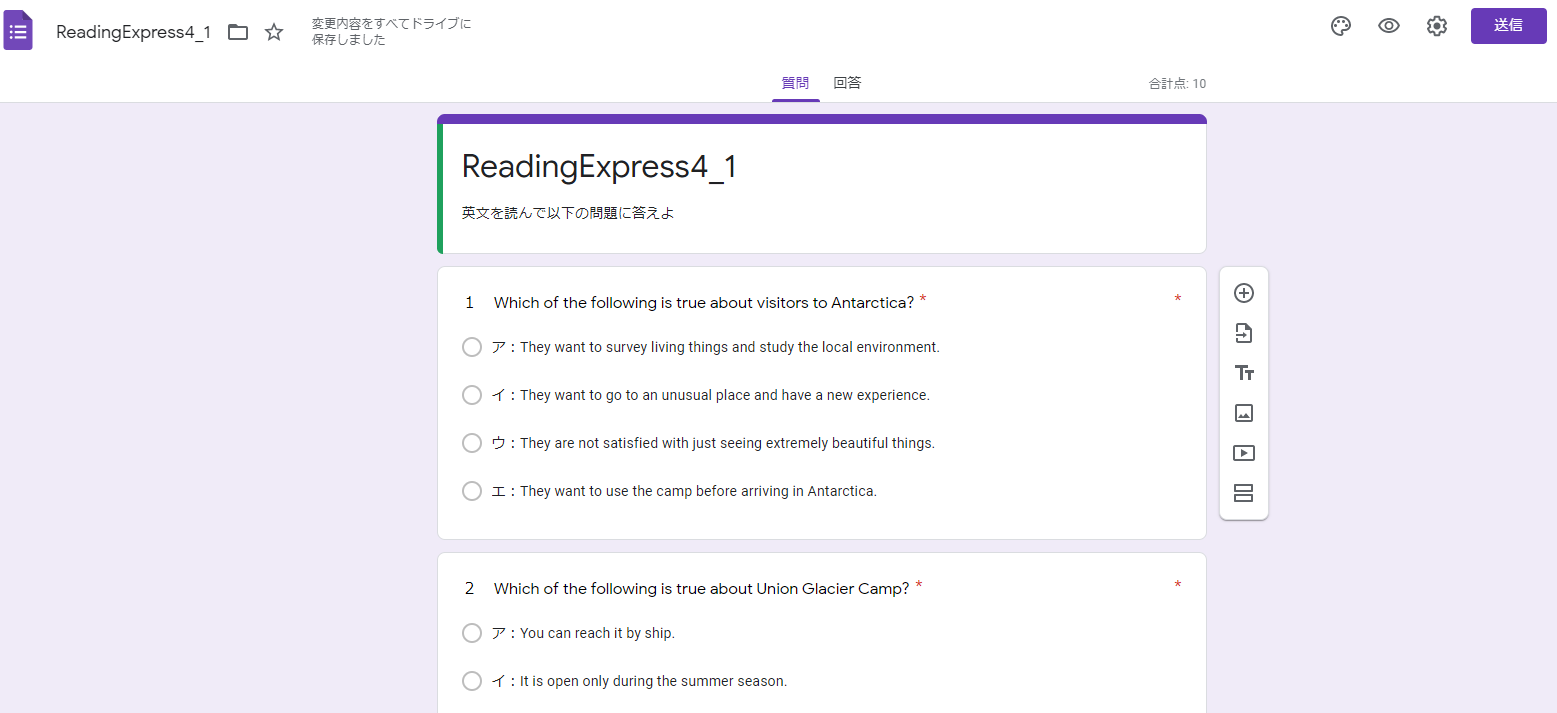Move form to folder icon

coord(238,32)
